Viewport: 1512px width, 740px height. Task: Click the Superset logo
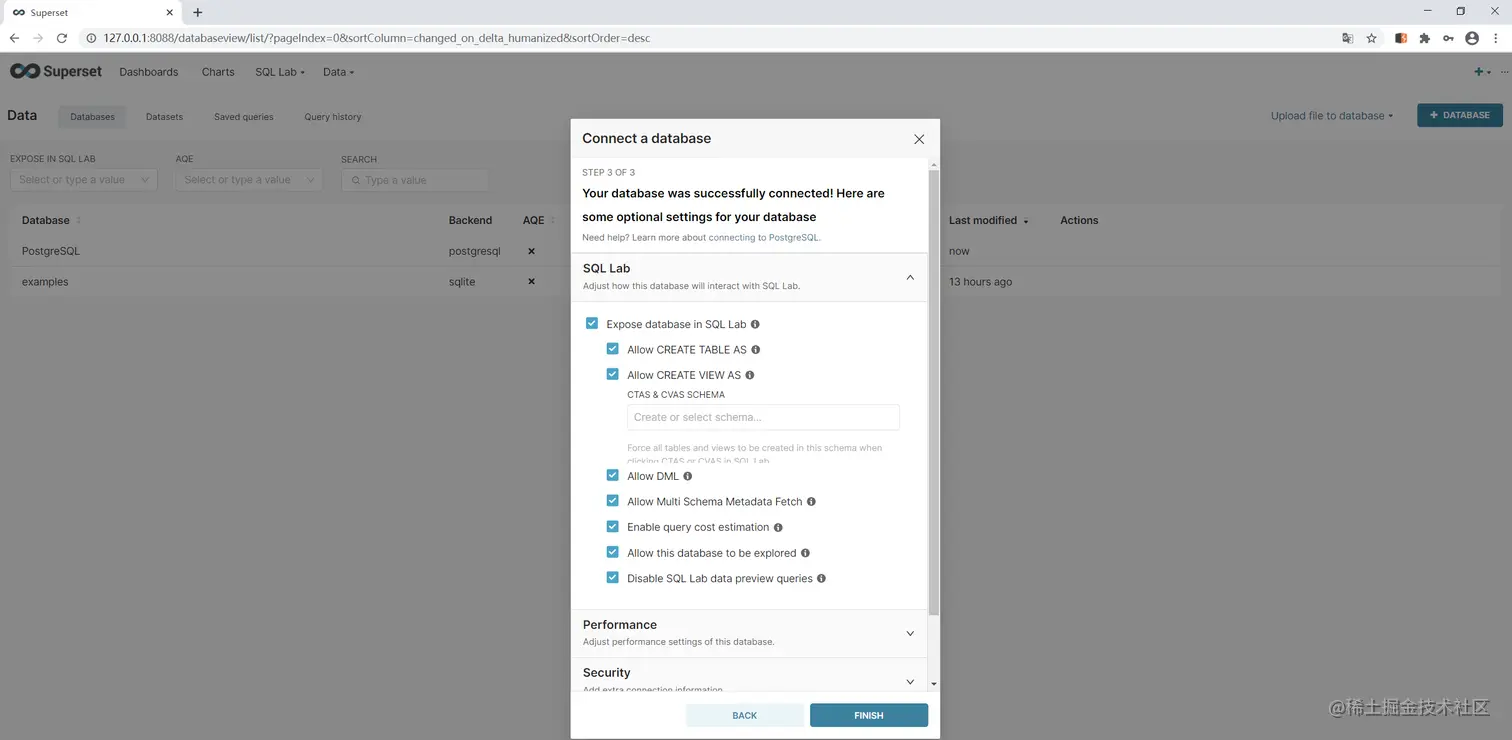point(56,72)
